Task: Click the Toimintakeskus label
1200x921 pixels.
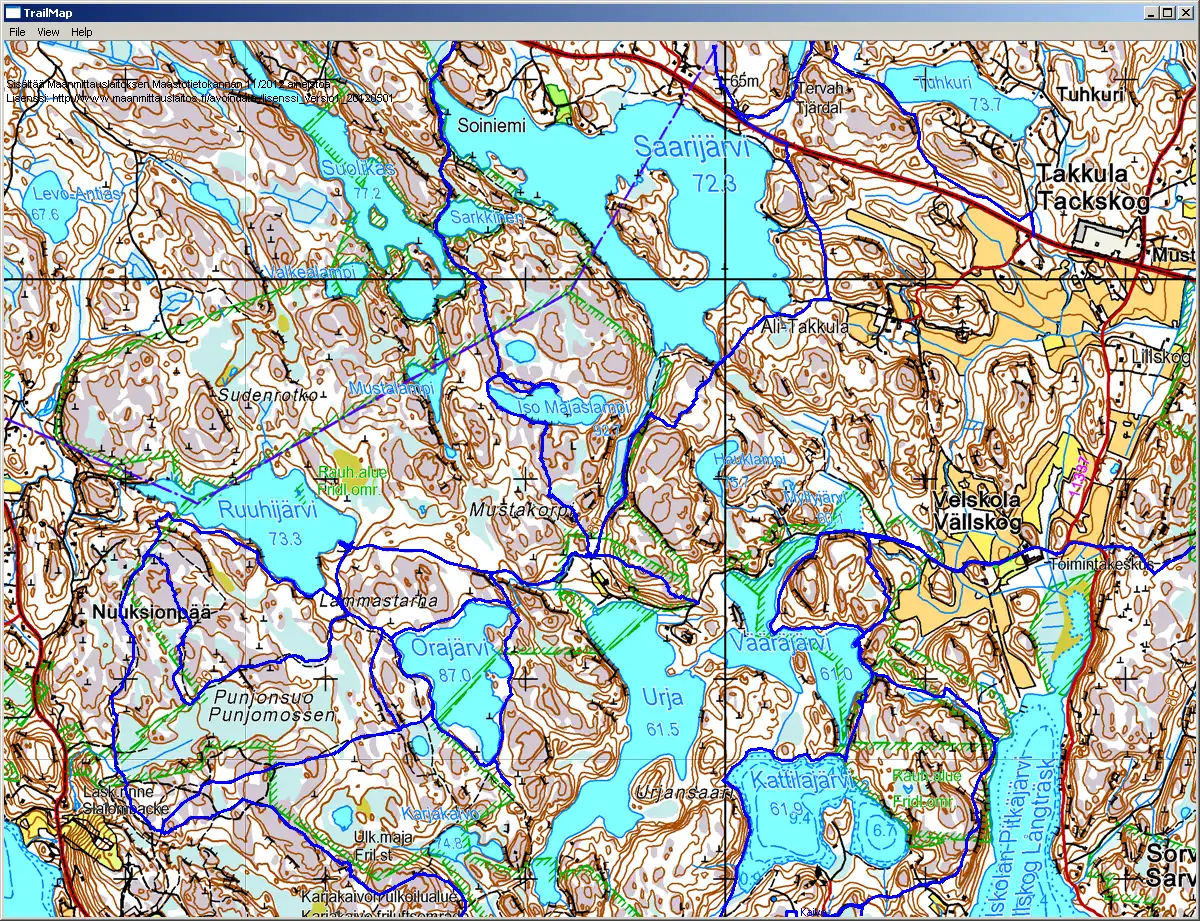Action: tap(1101, 564)
